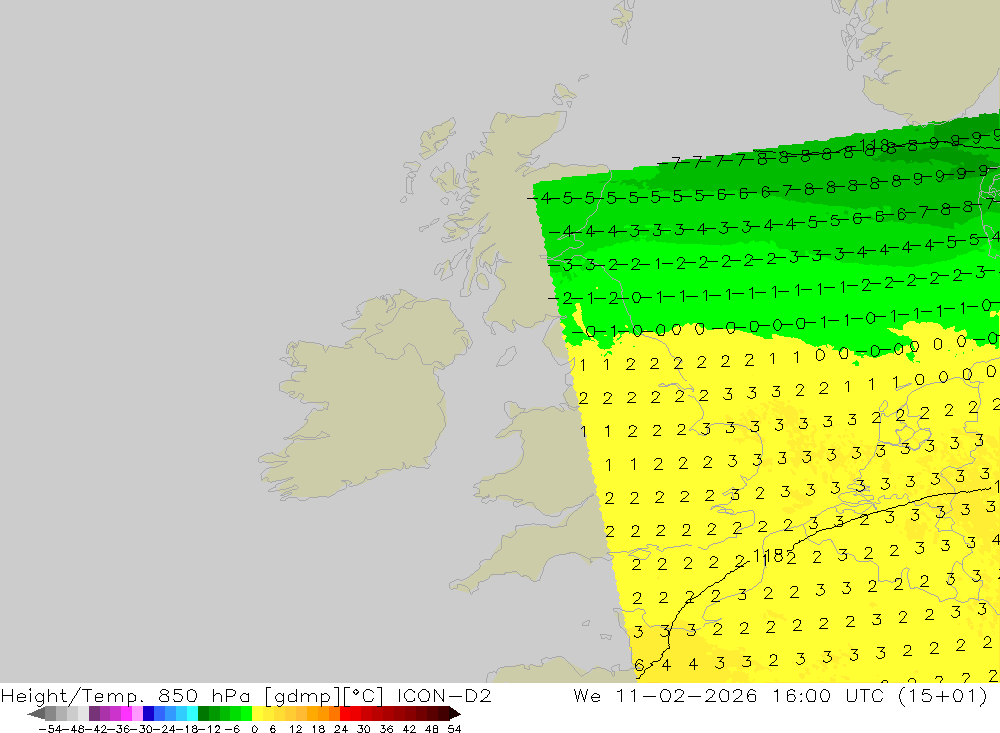Click the left gray arrow of color scale
The image size is (1000, 733).
tap(36, 714)
